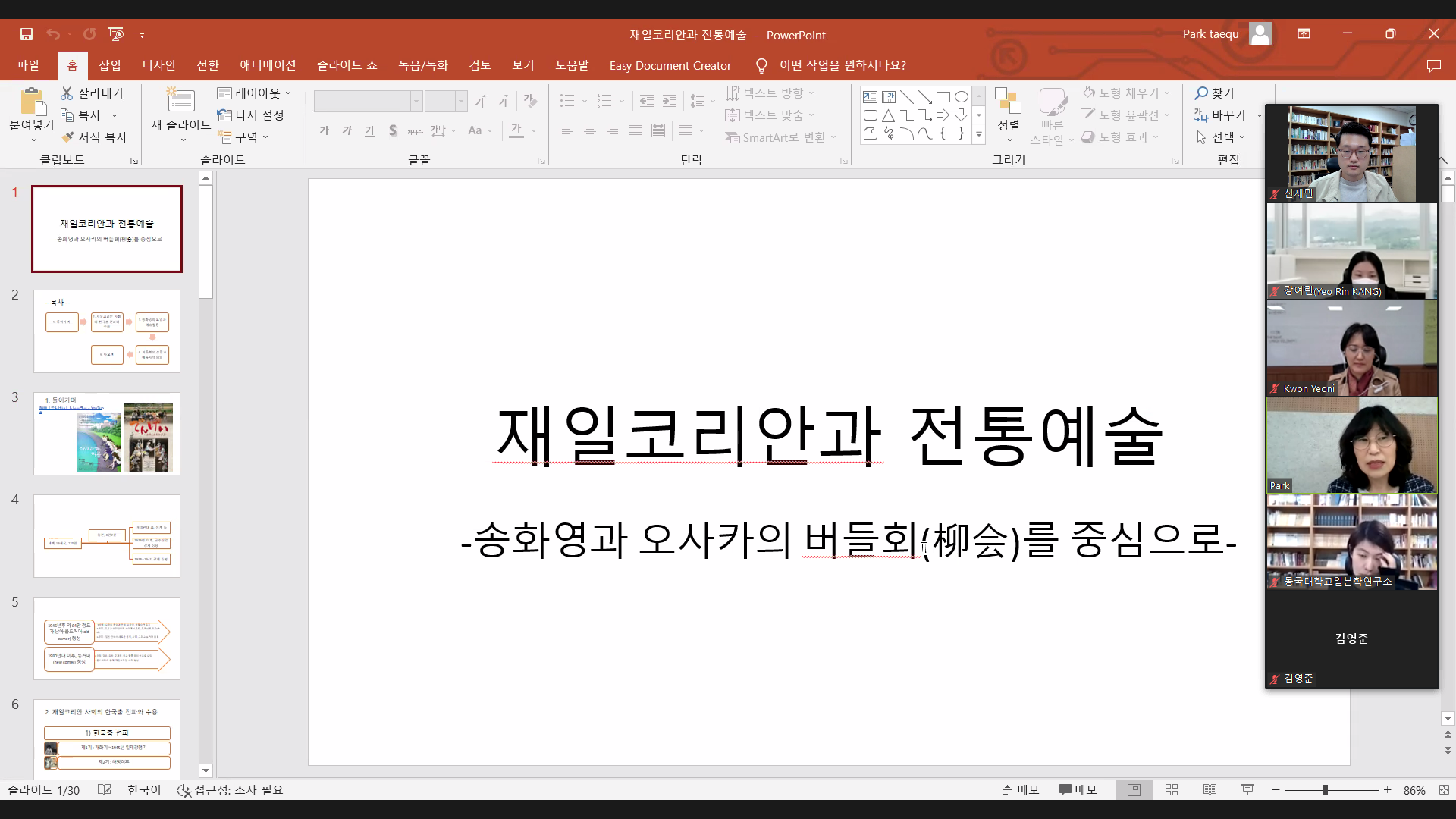Click increase indent icon
Viewport: 1456px width, 819px height.
click(x=670, y=101)
